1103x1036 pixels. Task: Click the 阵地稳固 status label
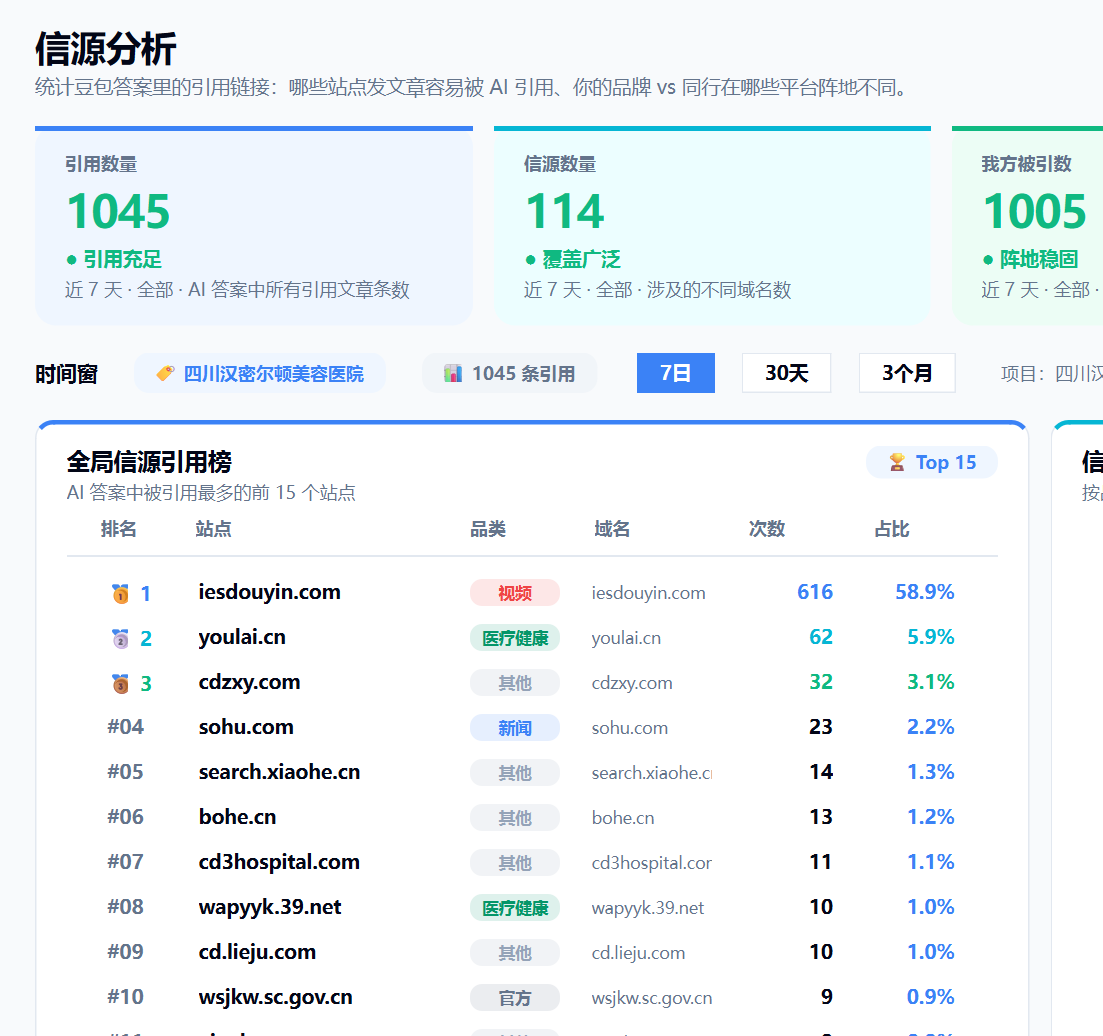click(1039, 260)
